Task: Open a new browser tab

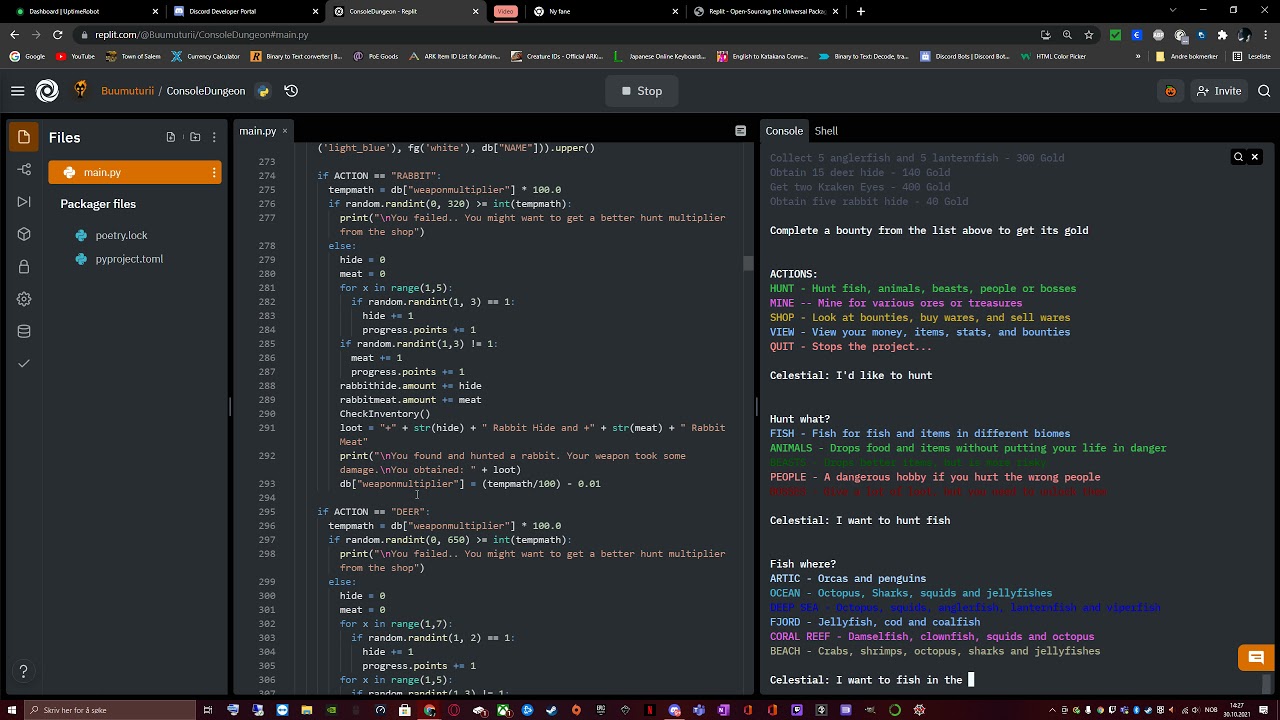Action: click(861, 11)
